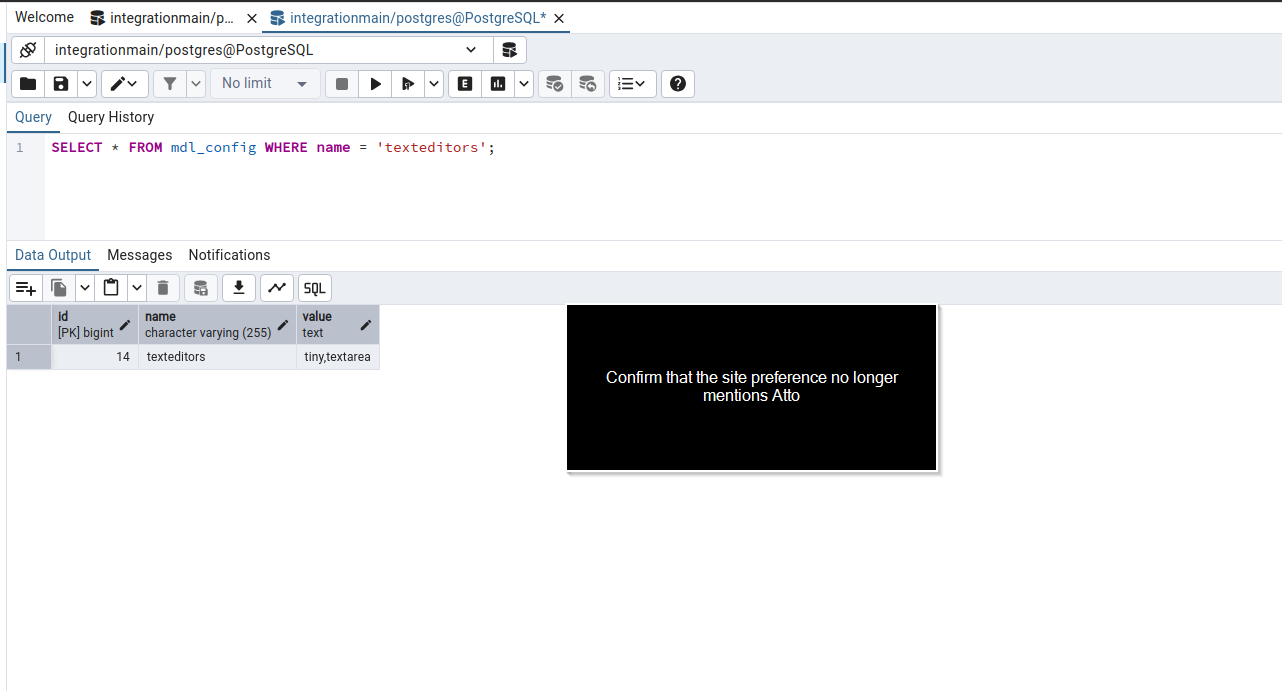Switch to the Query tab
The width and height of the screenshot is (1282, 691).
coord(33,117)
